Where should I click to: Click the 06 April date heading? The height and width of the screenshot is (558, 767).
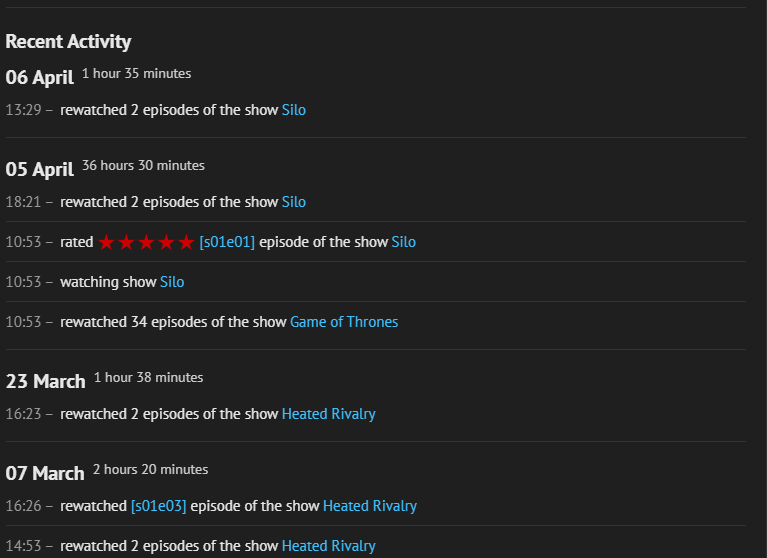tap(40, 78)
